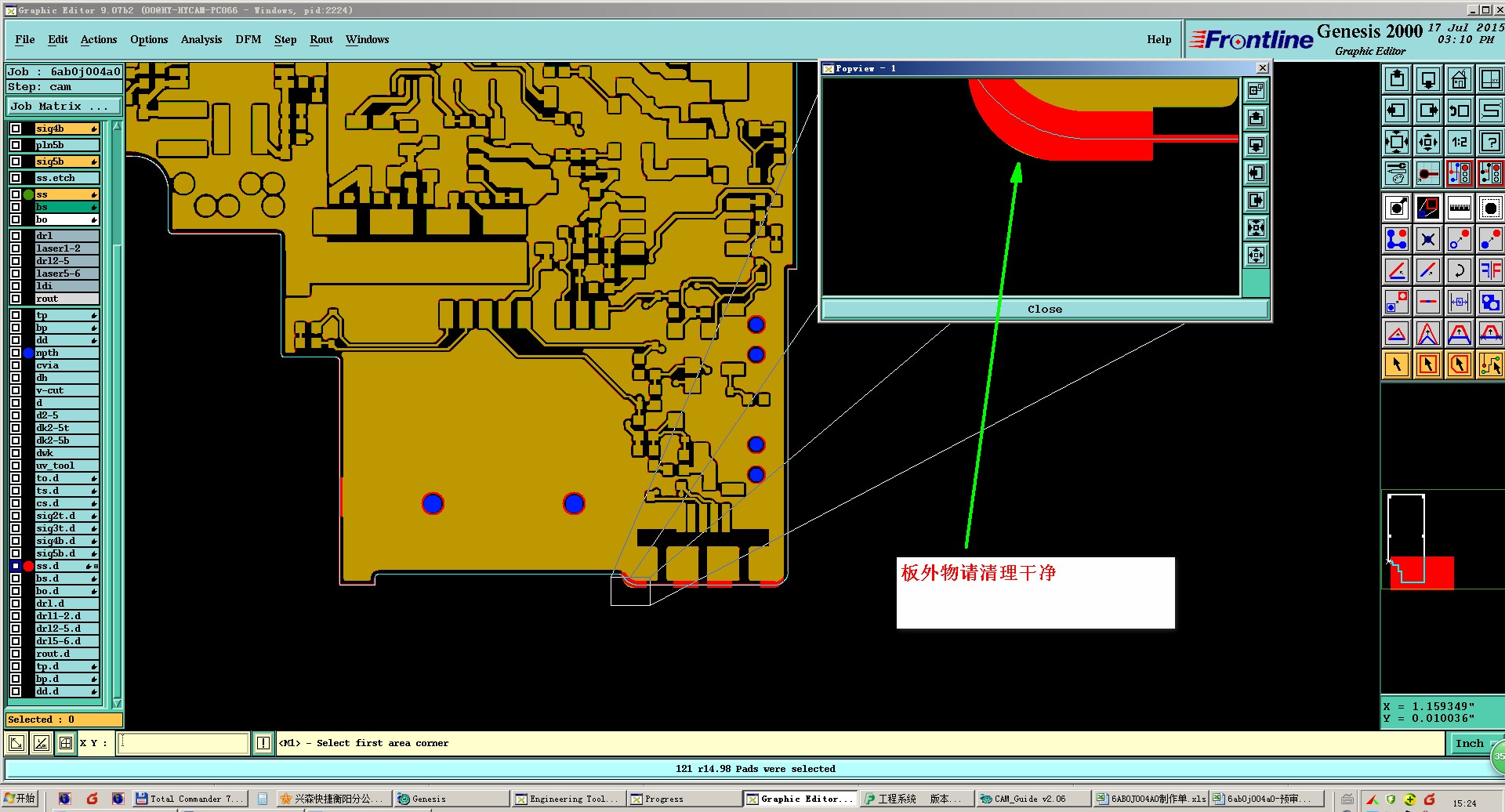Toggle the ss.etch layer checkbox
Viewport: 1505px width, 812px height.
point(16,178)
